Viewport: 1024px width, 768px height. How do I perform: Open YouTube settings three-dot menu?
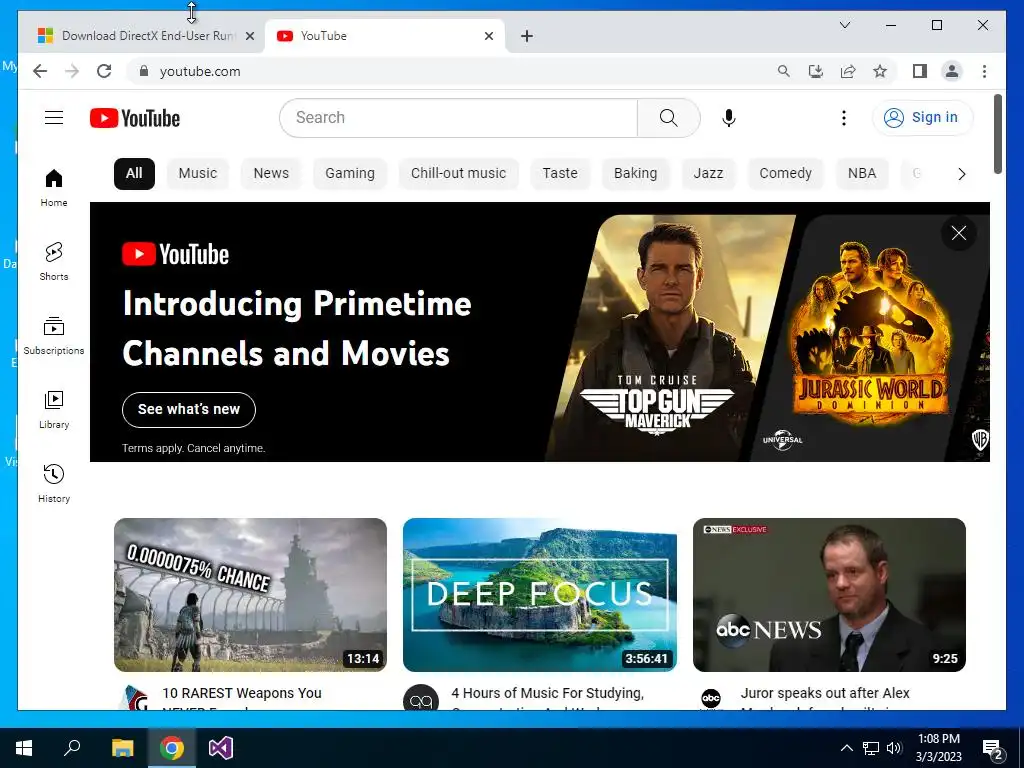(x=844, y=118)
